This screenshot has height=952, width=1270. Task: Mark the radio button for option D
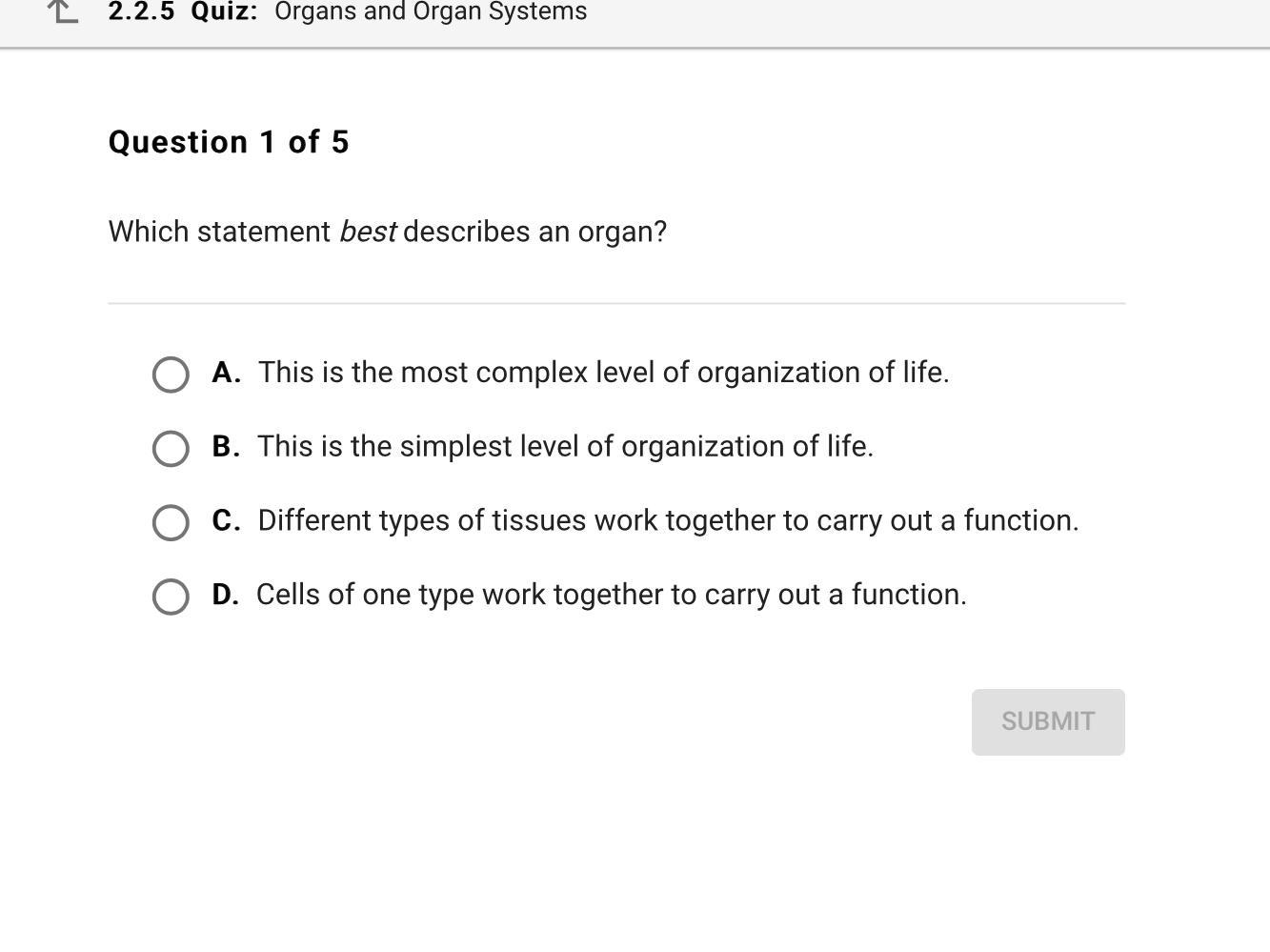(171, 597)
